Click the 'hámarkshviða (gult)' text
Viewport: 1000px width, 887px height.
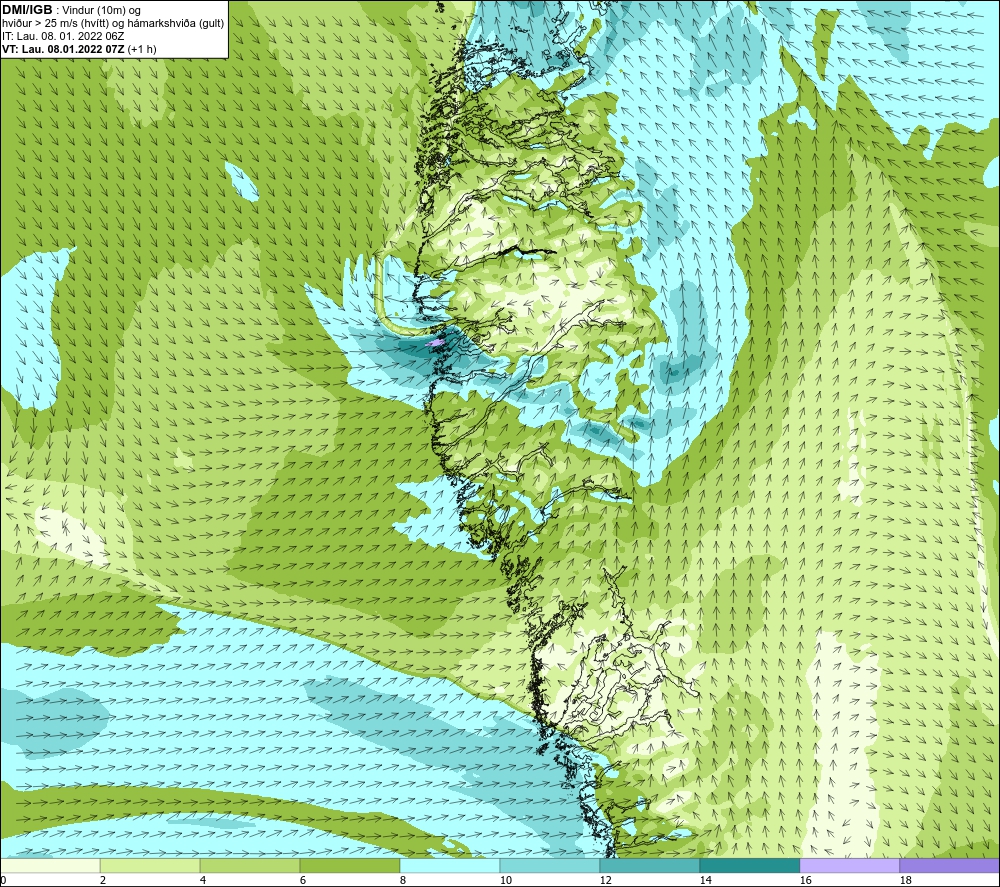click(175, 24)
